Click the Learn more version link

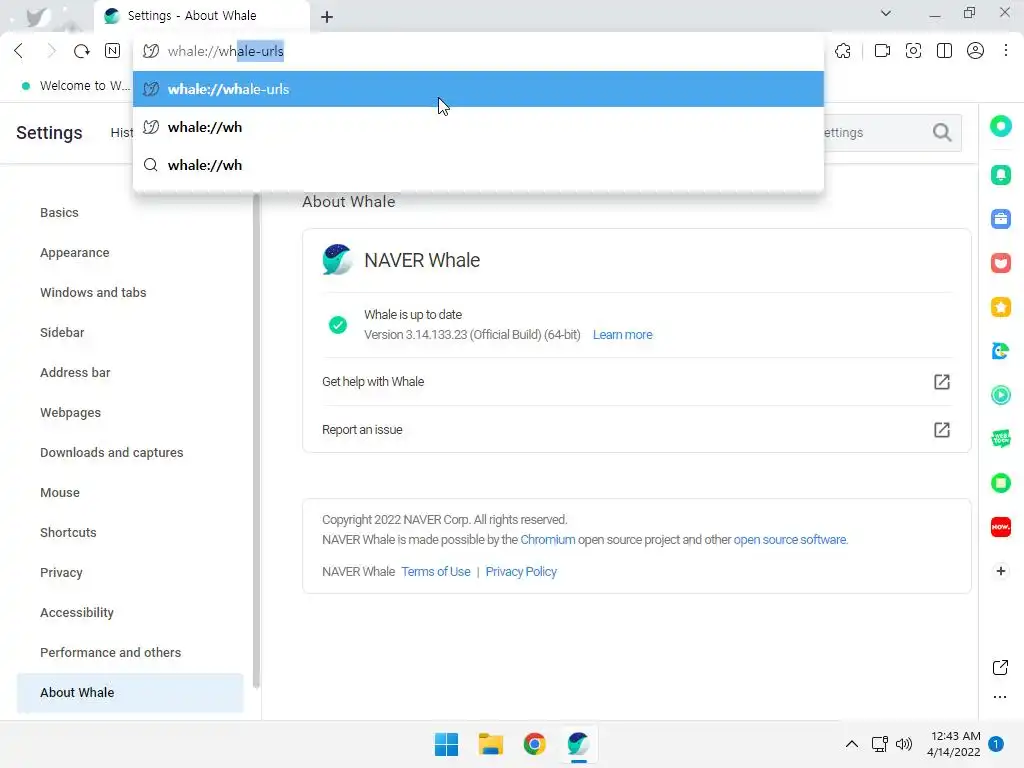point(622,334)
